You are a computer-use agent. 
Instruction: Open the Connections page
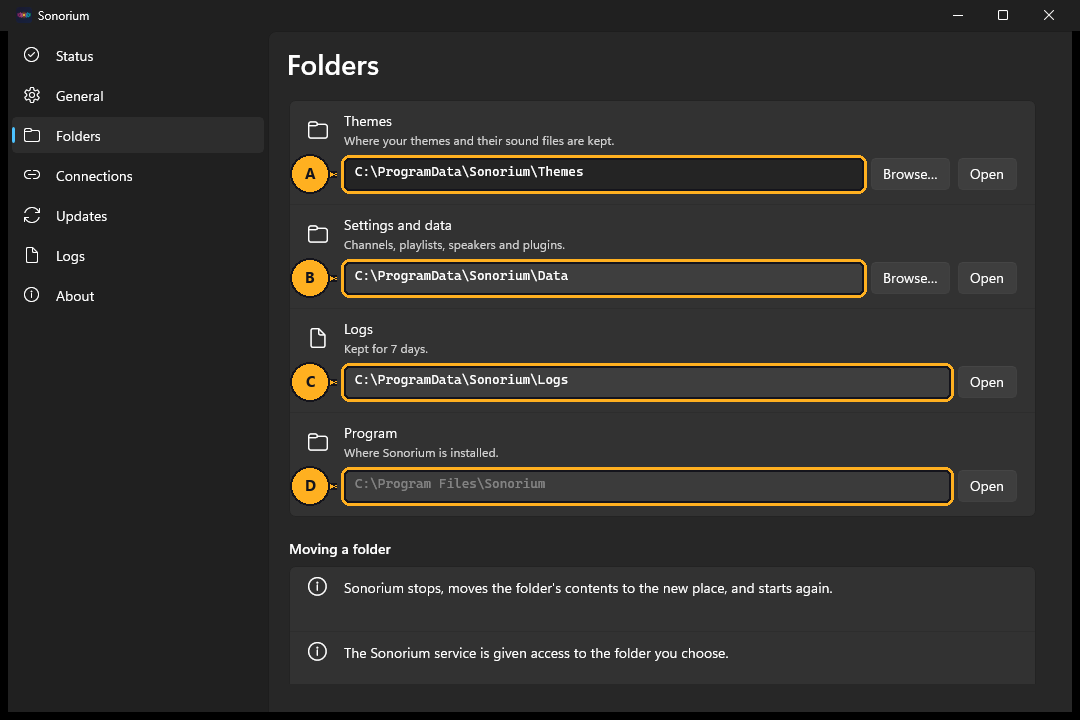tap(138, 176)
